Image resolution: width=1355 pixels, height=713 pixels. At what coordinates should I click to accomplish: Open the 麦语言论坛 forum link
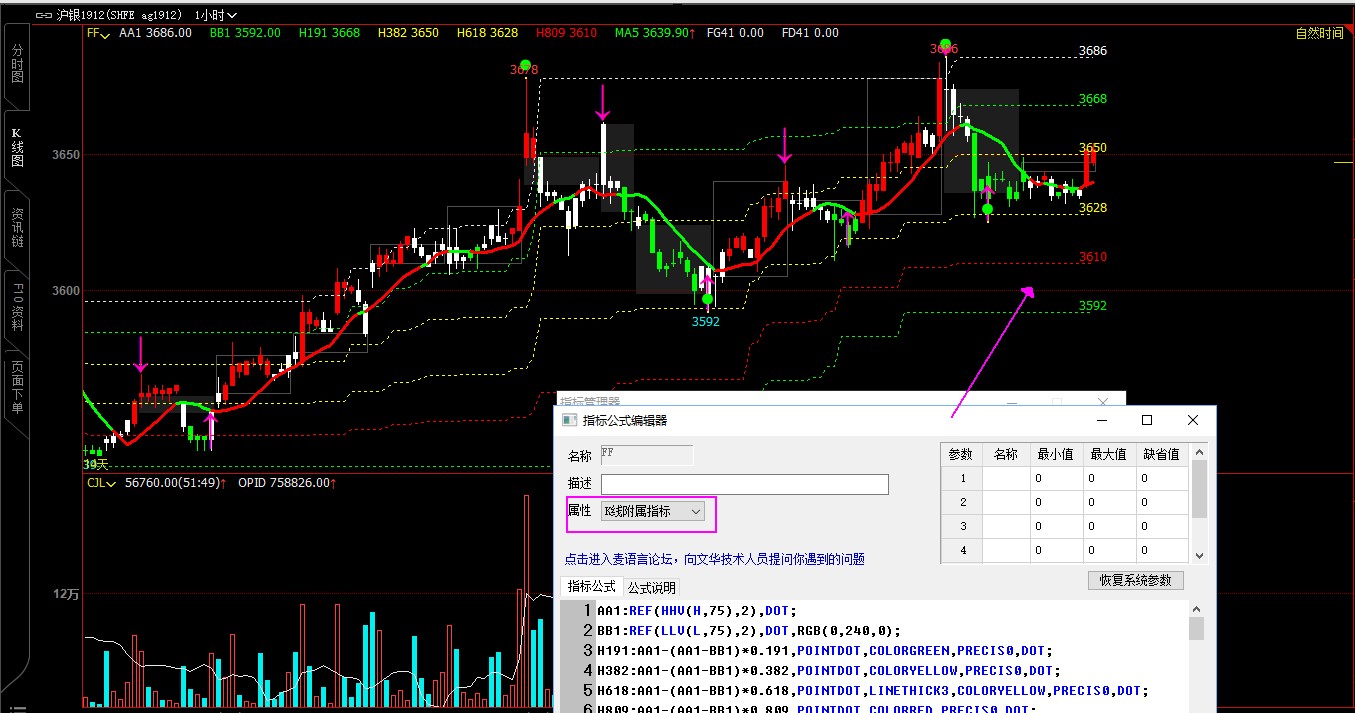click(714, 559)
